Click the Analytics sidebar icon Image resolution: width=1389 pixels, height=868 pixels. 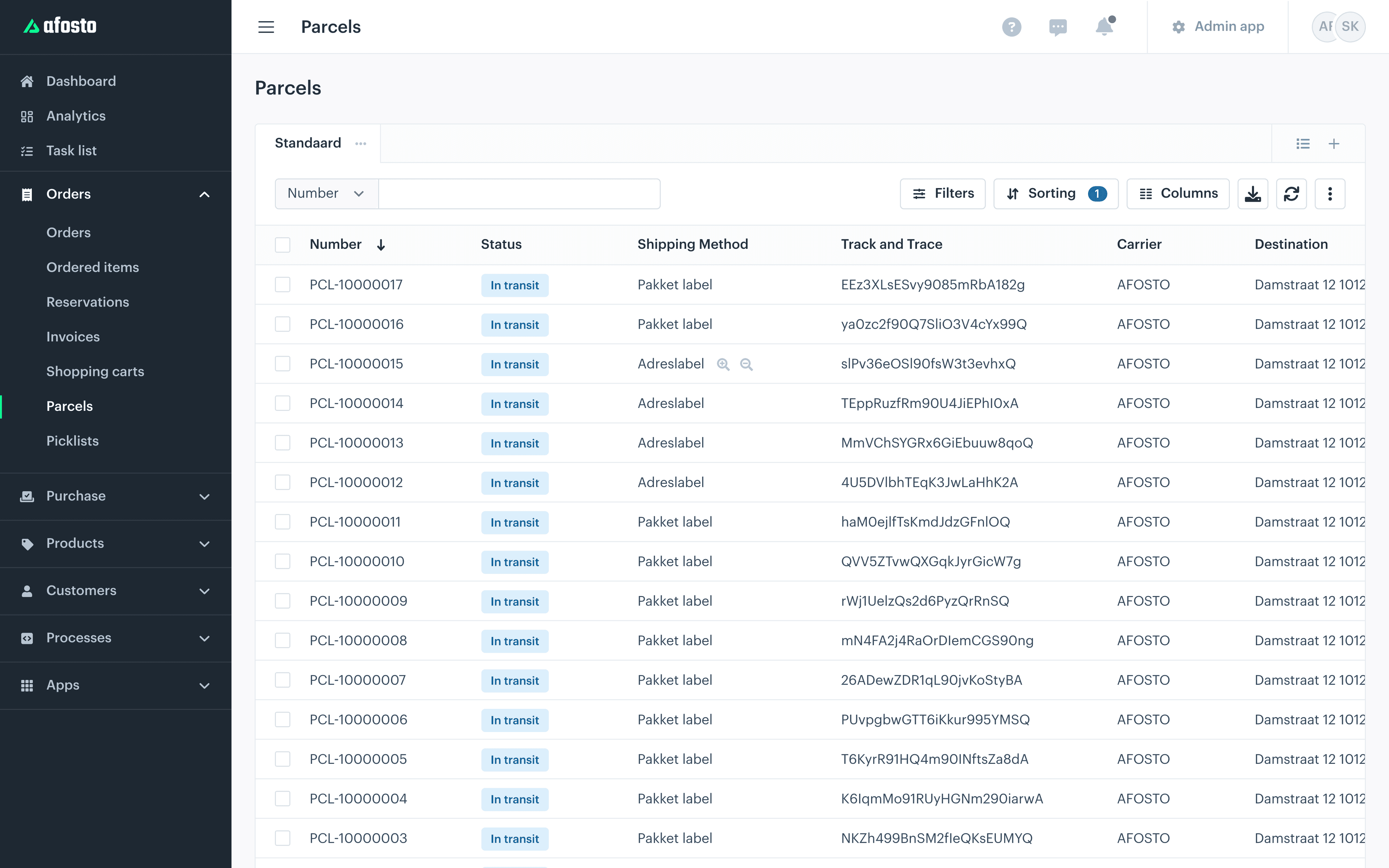coord(27,116)
